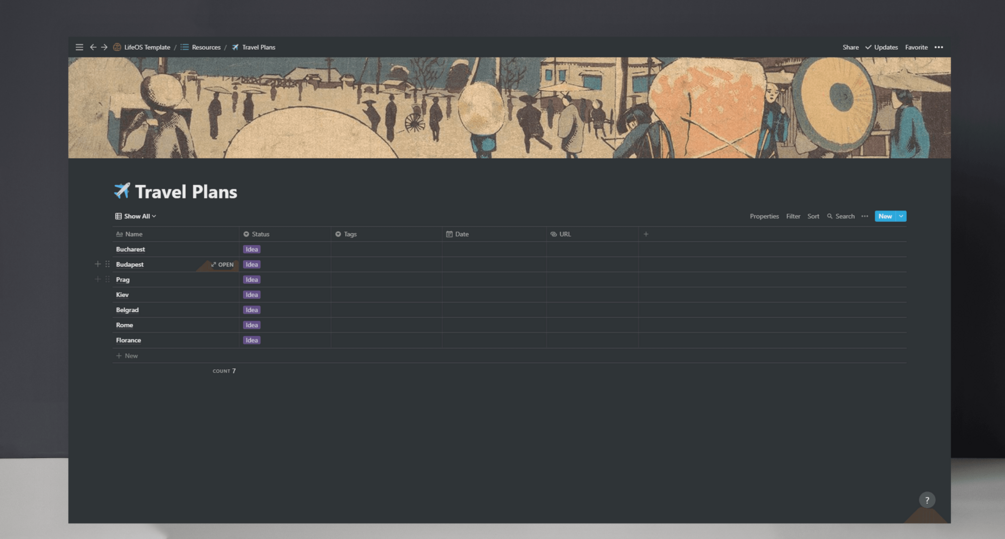This screenshot has height=539, width=1005.
Task: Open database three-dot options menu
Action: point(865,217)
